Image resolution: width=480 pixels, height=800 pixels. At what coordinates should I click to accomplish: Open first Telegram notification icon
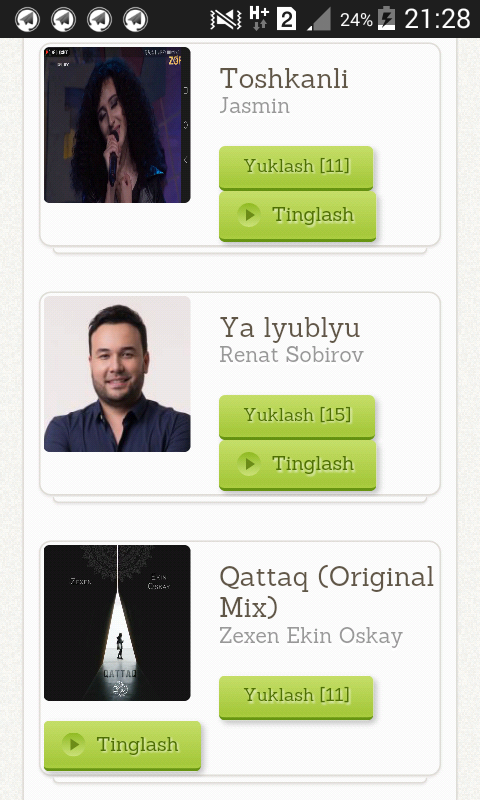click(x=28, y=19)
